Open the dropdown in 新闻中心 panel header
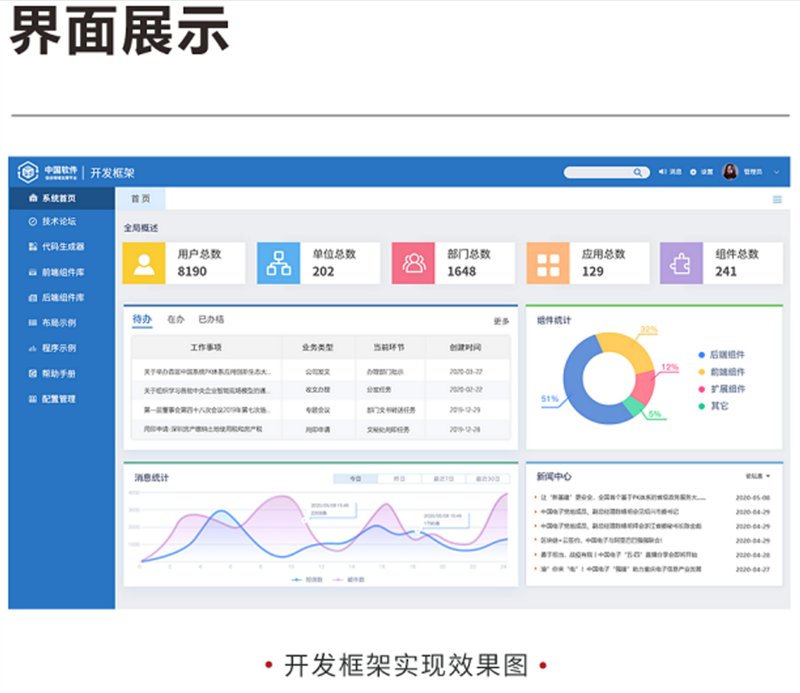This screenshot has width=800, height=693. [x=758, y=476]
